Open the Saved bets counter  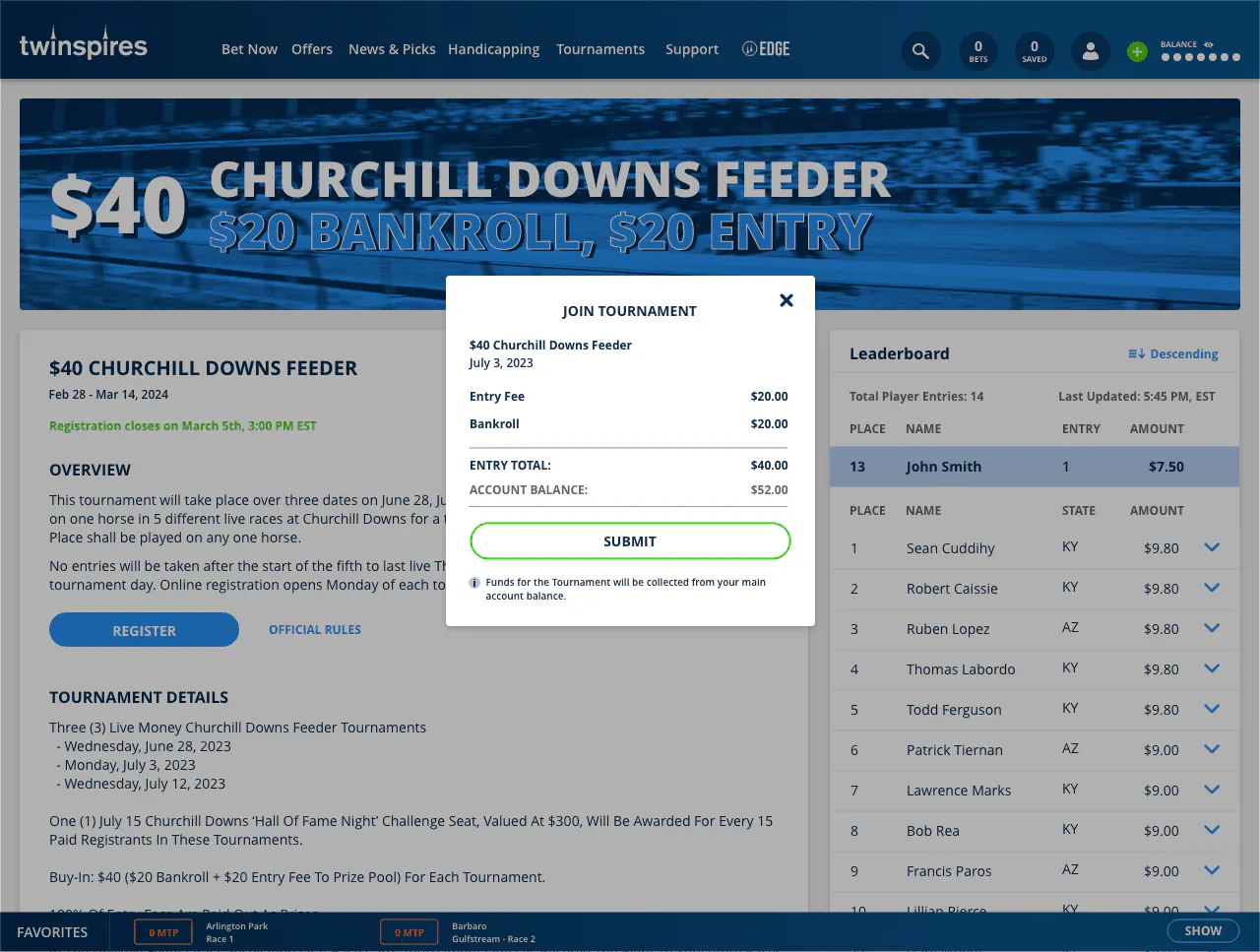pyautogui.click(x=1034, y=51)
